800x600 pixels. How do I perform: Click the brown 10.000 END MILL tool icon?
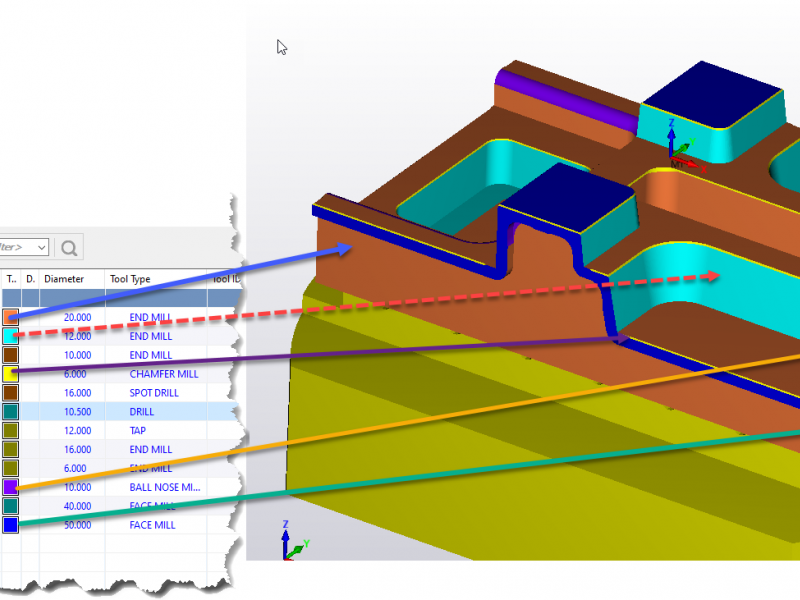point(12,355)
